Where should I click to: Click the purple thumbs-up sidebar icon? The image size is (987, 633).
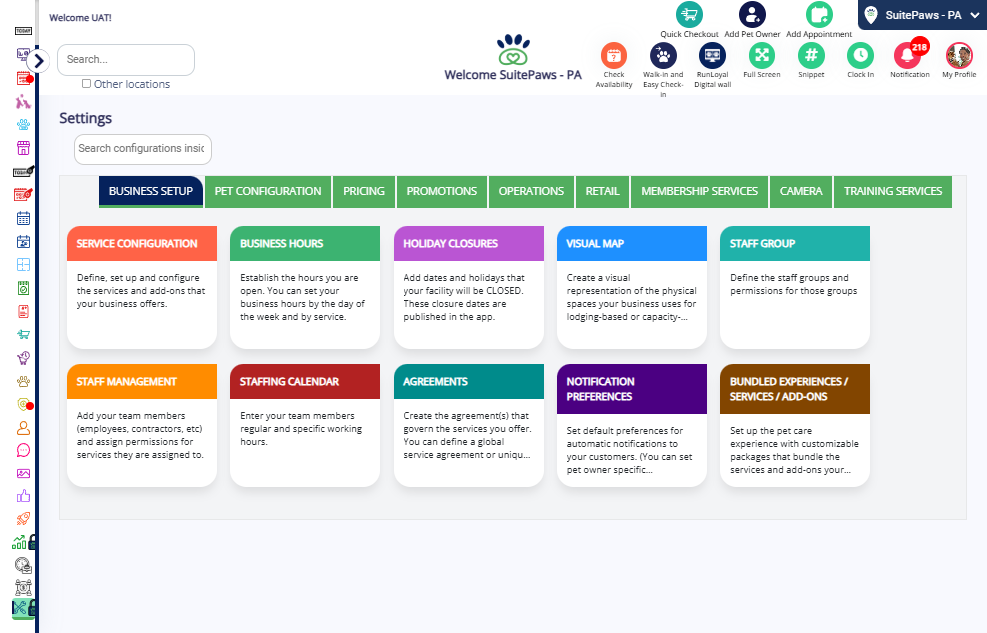pyautogui.click(x=23, y=496)
